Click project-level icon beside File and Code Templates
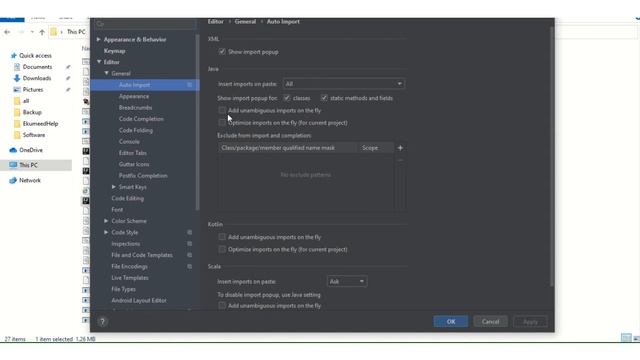Screen dimensions: 640x360 click(x=190, y=255)
